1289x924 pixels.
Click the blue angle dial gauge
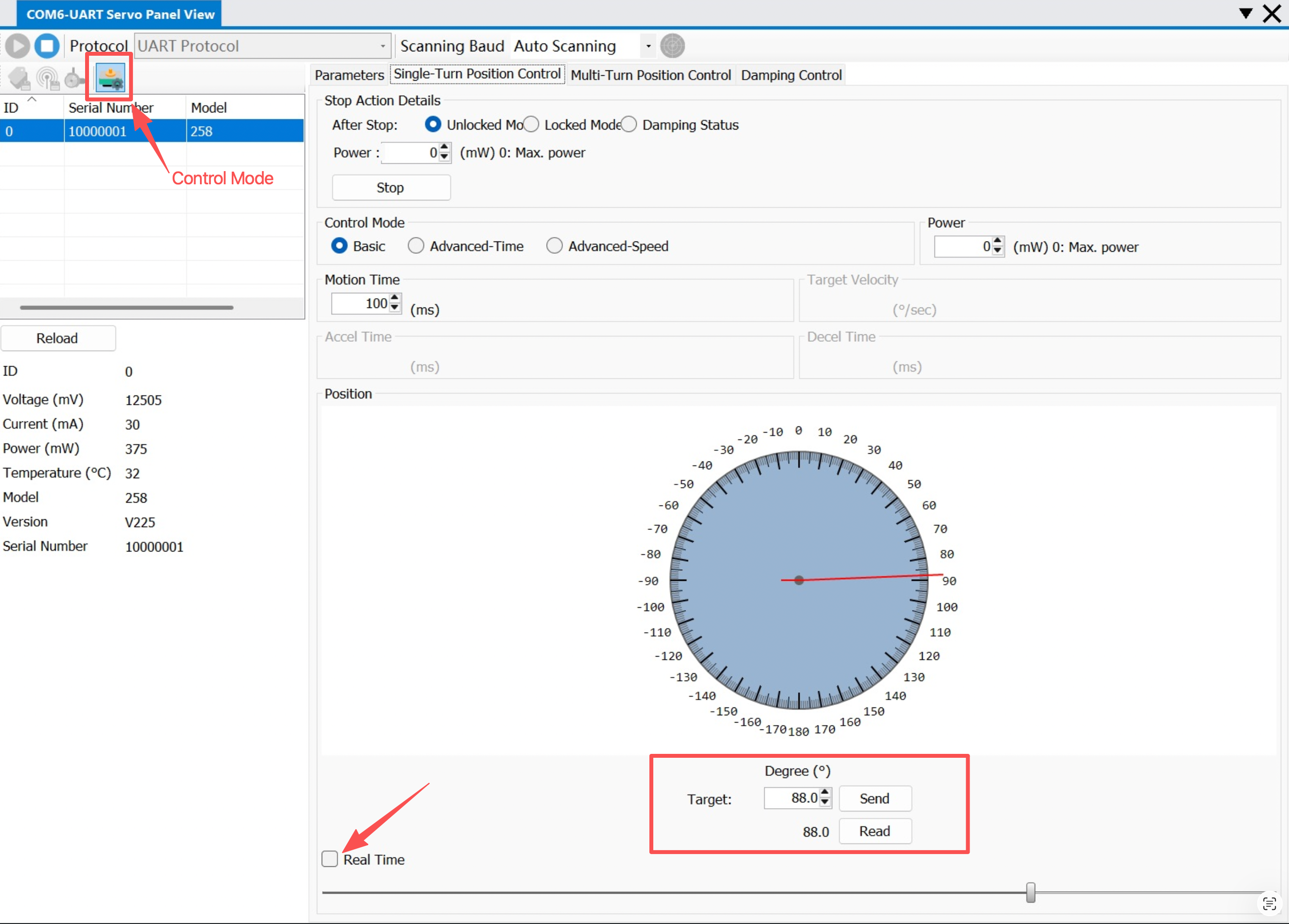799,580
